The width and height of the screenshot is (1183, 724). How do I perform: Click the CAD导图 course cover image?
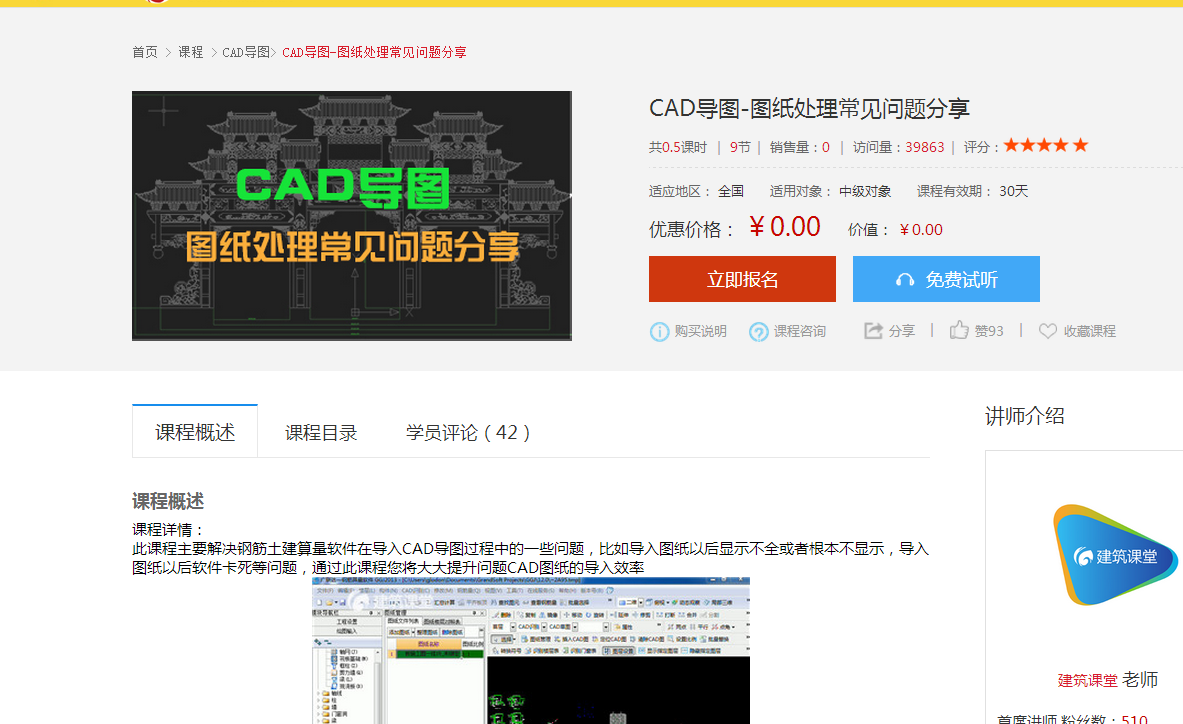click(352, 216)
